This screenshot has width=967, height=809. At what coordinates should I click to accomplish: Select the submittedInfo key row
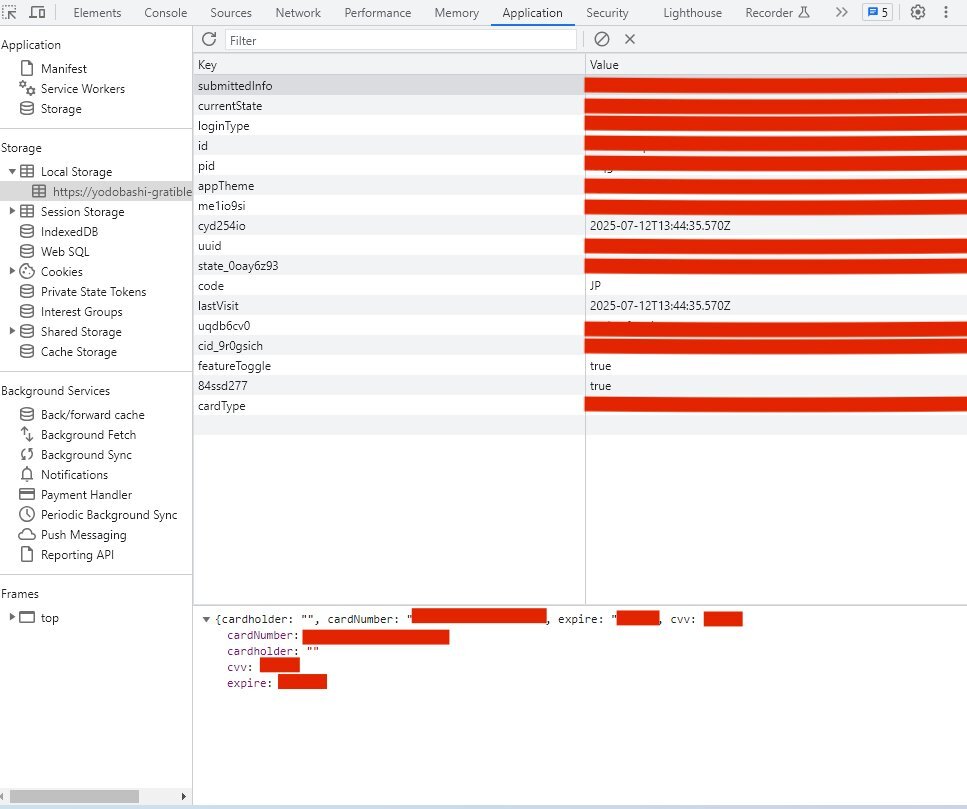pyautogui.click(x=389, y=86)
